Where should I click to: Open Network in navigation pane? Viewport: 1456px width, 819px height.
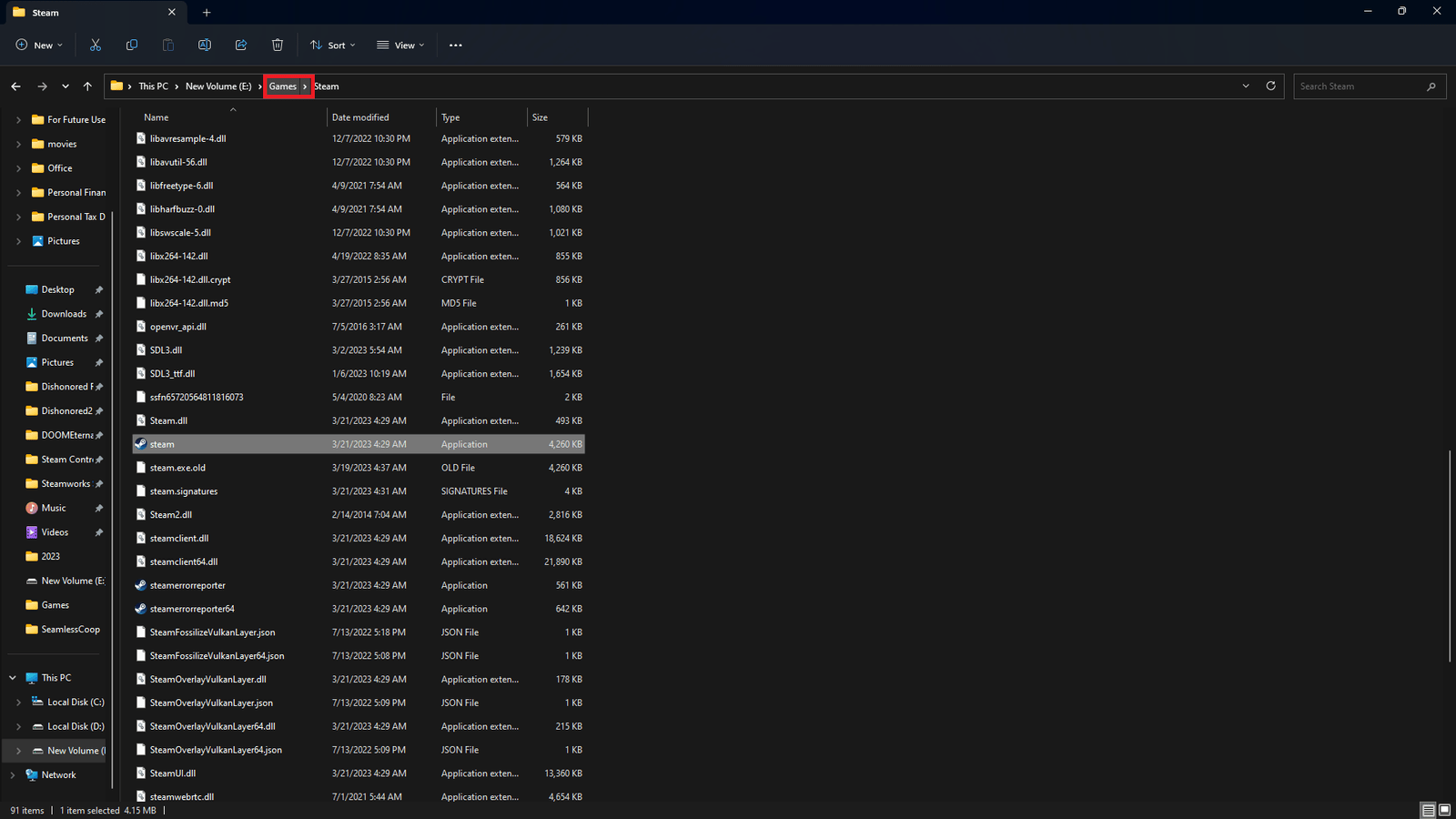[x=58, y=775]
